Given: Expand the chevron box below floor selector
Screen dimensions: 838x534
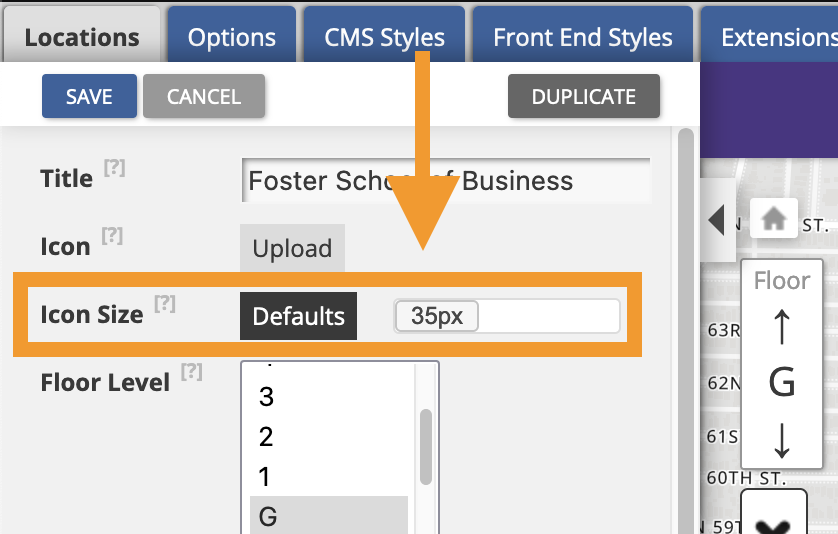Looking at the screenshot, I should 773,513.
